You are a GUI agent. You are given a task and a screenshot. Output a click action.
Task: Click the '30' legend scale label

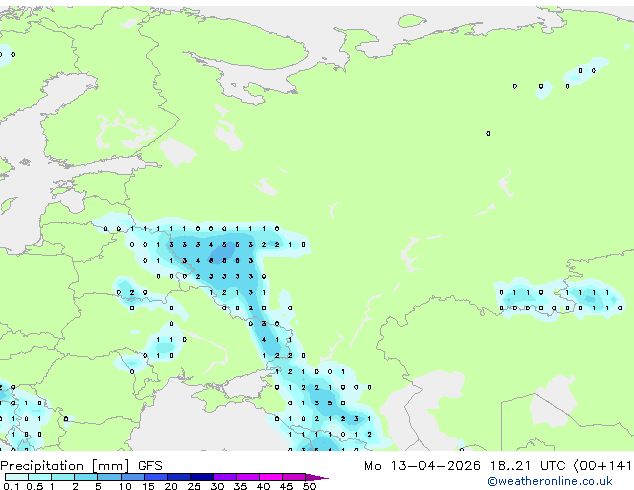tap(217, 486)
